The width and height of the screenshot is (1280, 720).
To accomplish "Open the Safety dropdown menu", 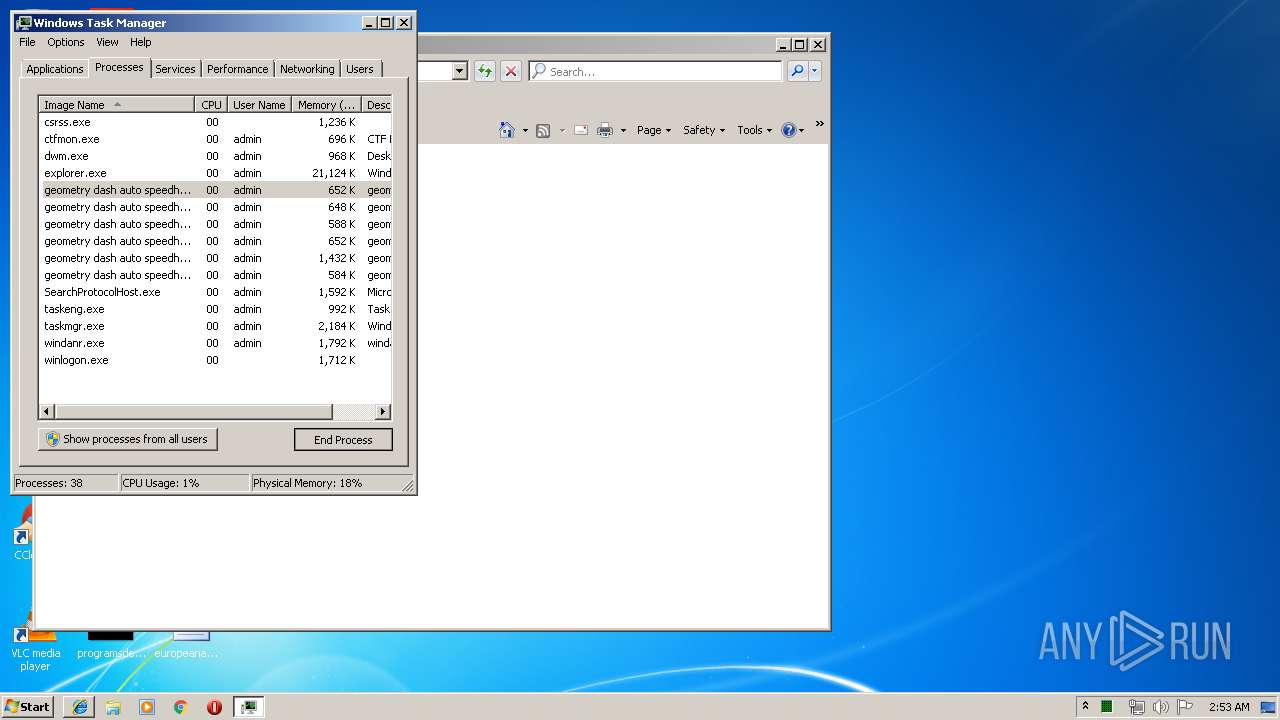I will (704, 130).
